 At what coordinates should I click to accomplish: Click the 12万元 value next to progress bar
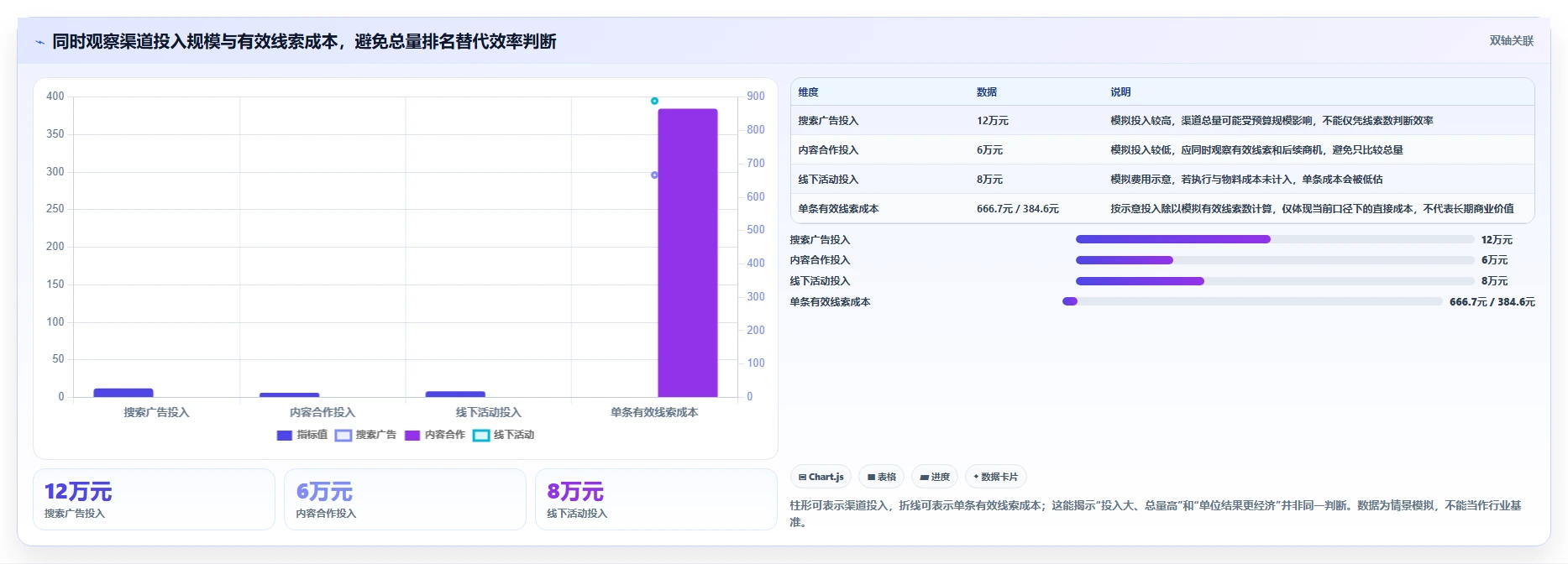(1497, 240)
